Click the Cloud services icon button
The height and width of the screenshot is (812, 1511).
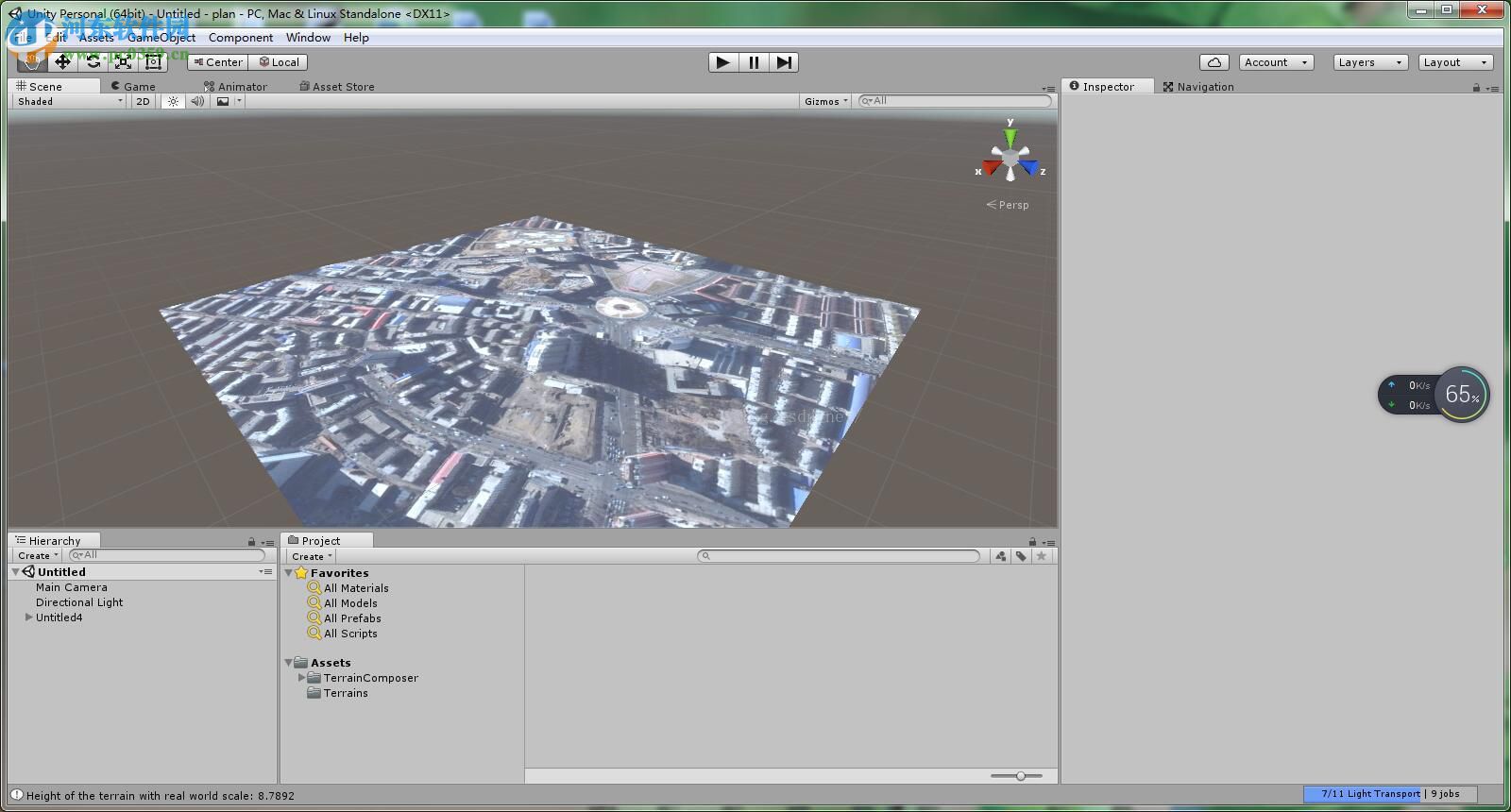[x=1214, y=62]
